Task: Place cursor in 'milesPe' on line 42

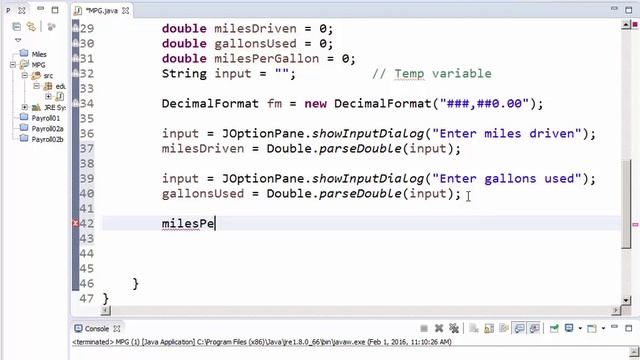Action: coord(188,224)
